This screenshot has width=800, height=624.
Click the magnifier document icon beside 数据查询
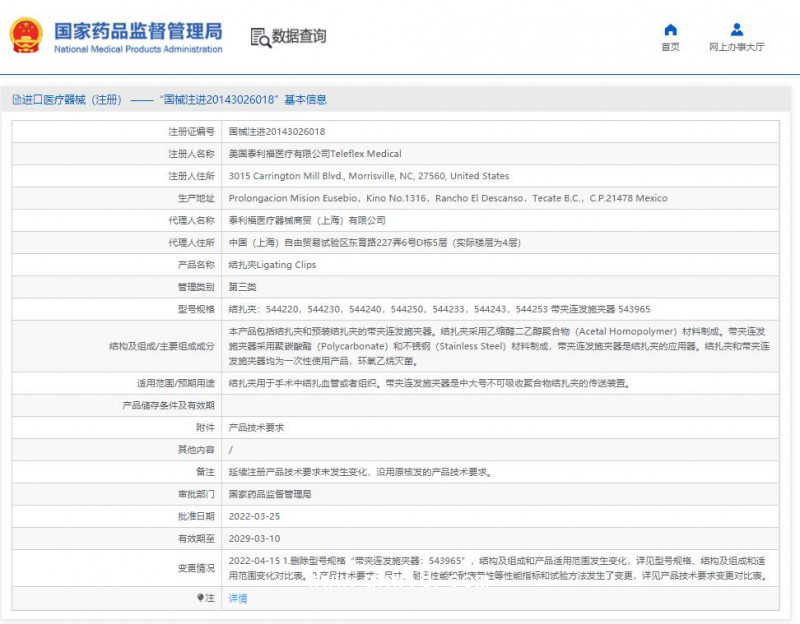coord(262,36)
